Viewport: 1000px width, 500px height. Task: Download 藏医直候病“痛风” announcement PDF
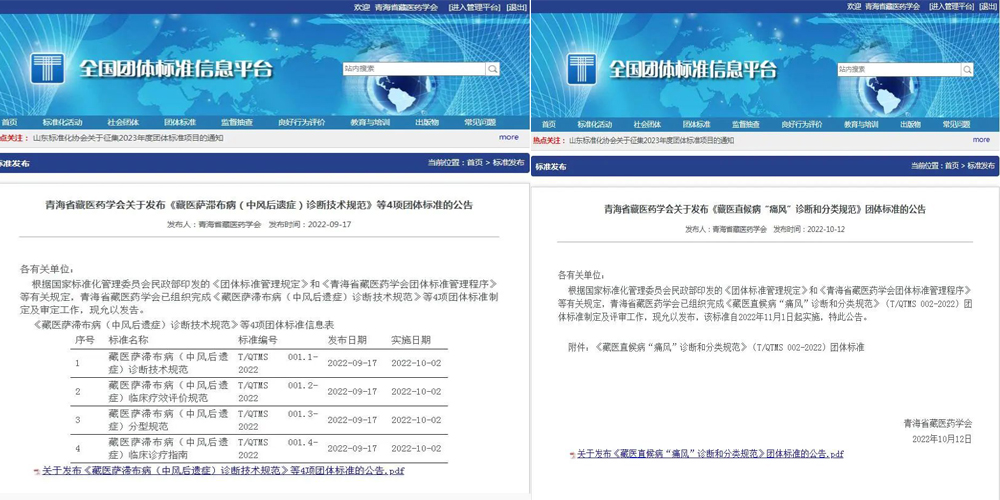pos(710,455)
